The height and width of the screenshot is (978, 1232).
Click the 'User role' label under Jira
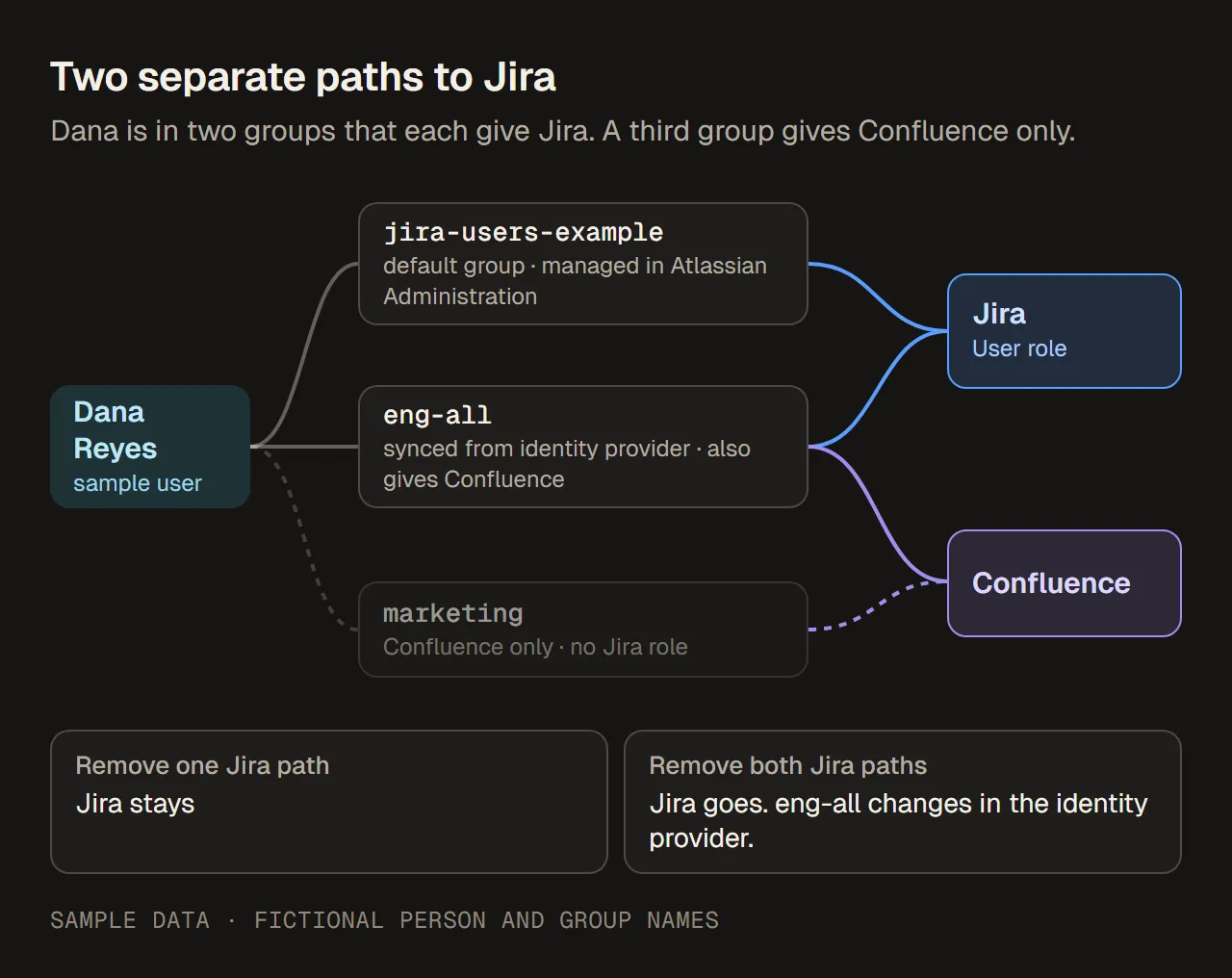[1019, 348]
